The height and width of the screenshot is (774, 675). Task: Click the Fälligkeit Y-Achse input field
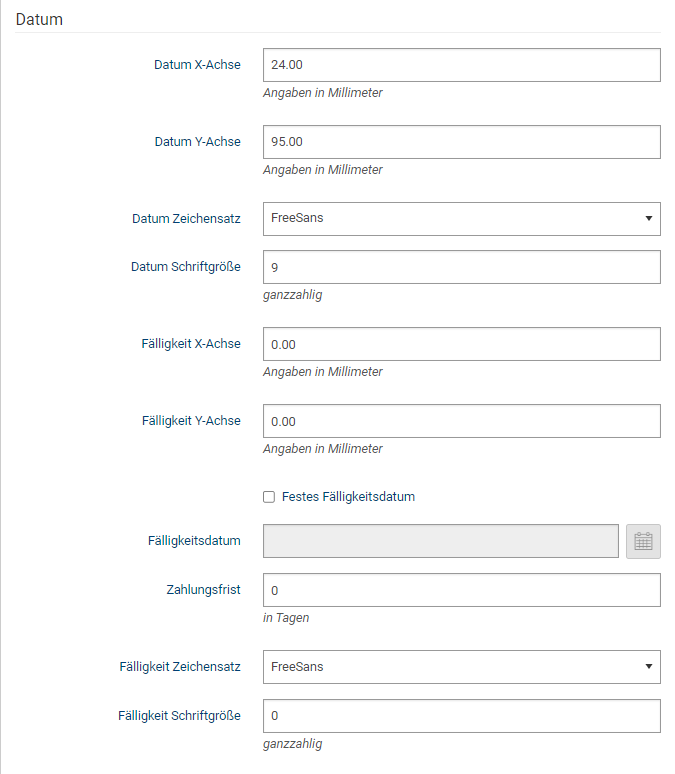[462, 421]
